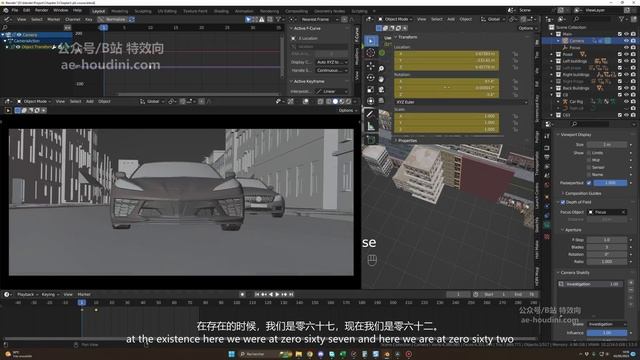640x360 pixels.
Task: Open Object Mode dropdown in right viewport
Action: [395, 19]
